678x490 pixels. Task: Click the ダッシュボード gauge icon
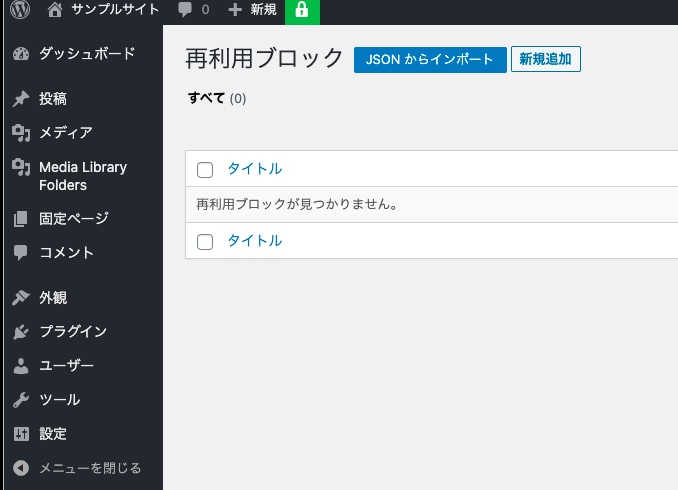coord(21,54)
